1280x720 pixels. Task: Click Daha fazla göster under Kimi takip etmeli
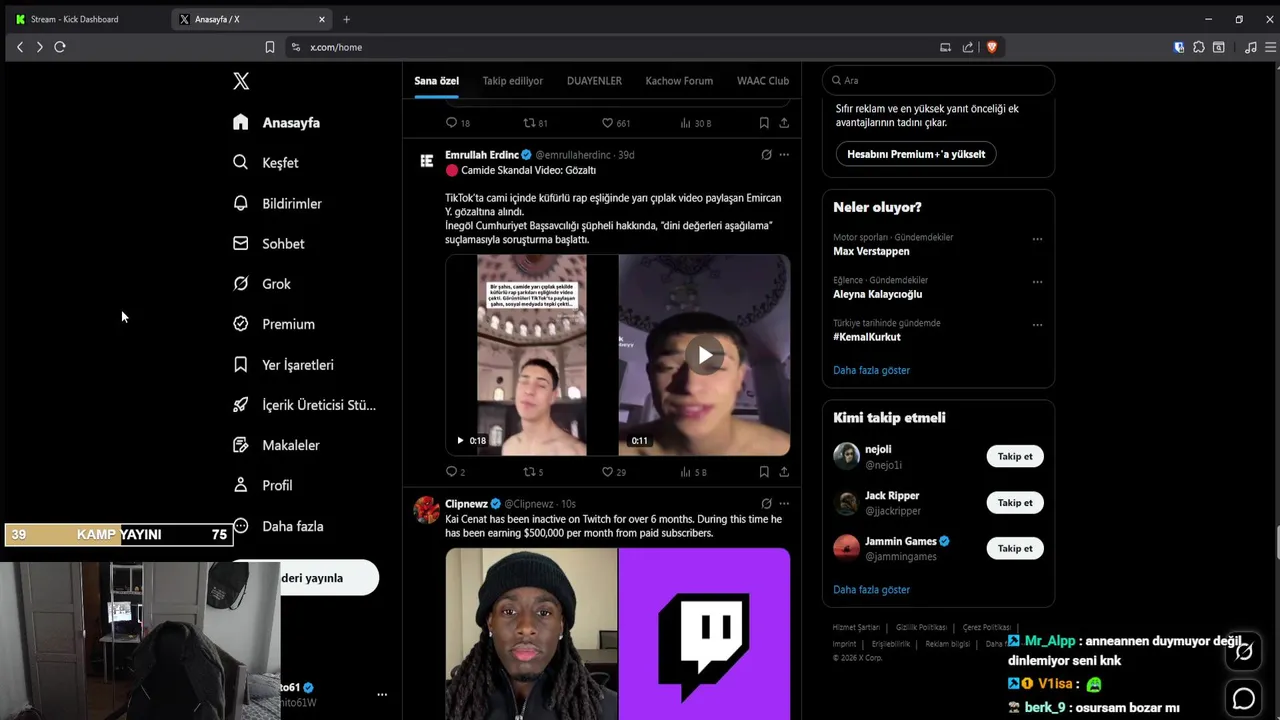(x=871, y=590)
